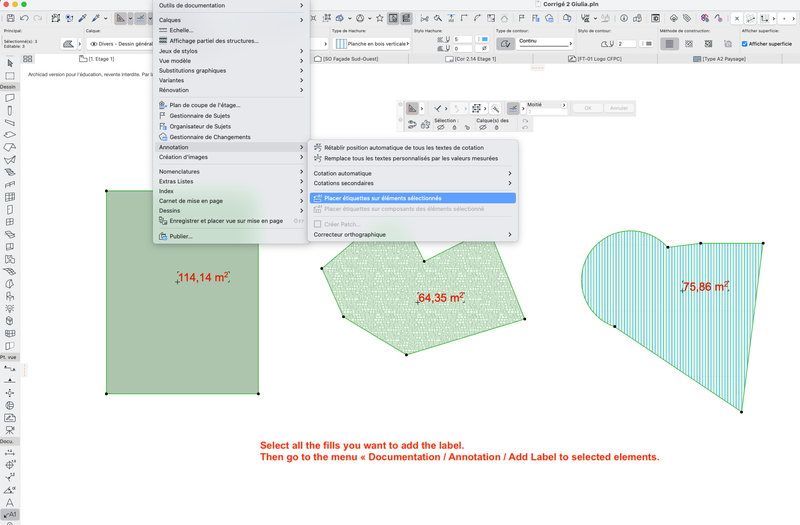
Task: Select the eyedropper pick-up parameters tool
Action: tap(82, 18)
